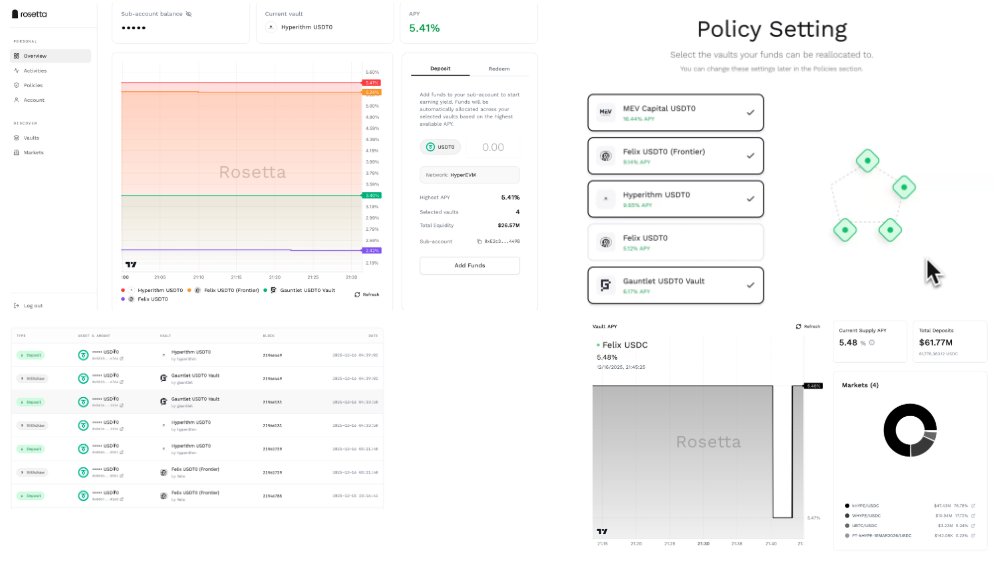Viewport: 1000px width, 561px height.
Task: Open address link icon in Gauntlet deposit row
Action: (x=122, y=405)
